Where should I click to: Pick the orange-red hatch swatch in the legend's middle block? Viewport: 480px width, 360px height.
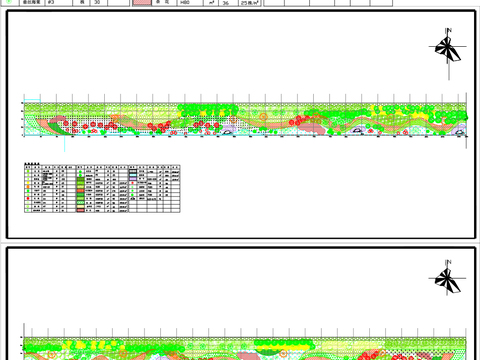(80, 191)
